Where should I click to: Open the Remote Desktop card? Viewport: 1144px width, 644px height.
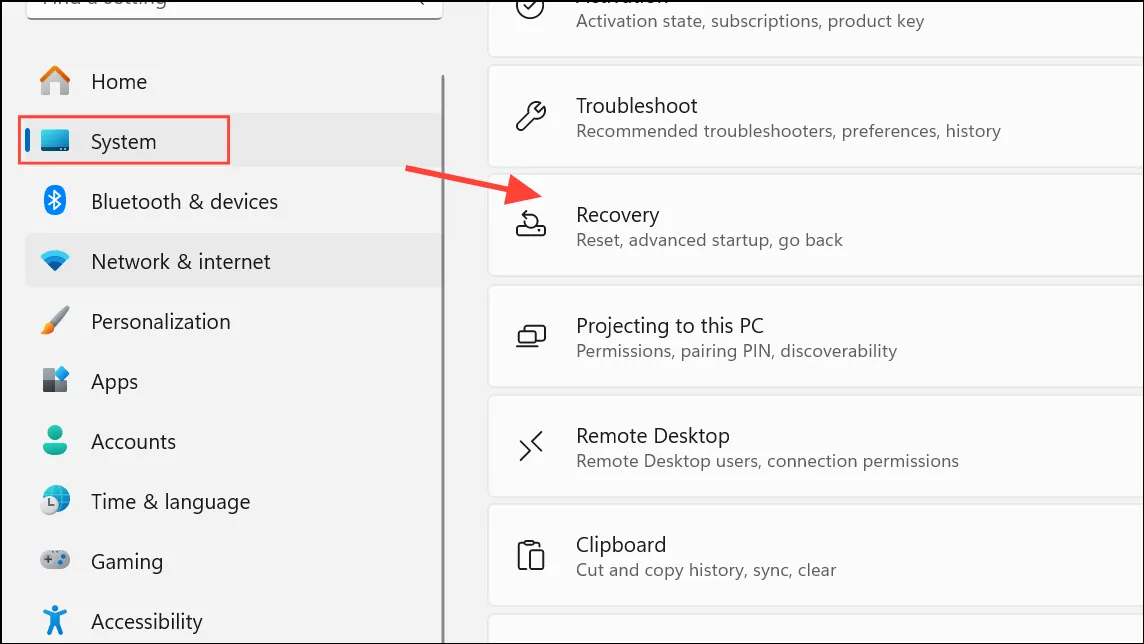click(816, 446)
